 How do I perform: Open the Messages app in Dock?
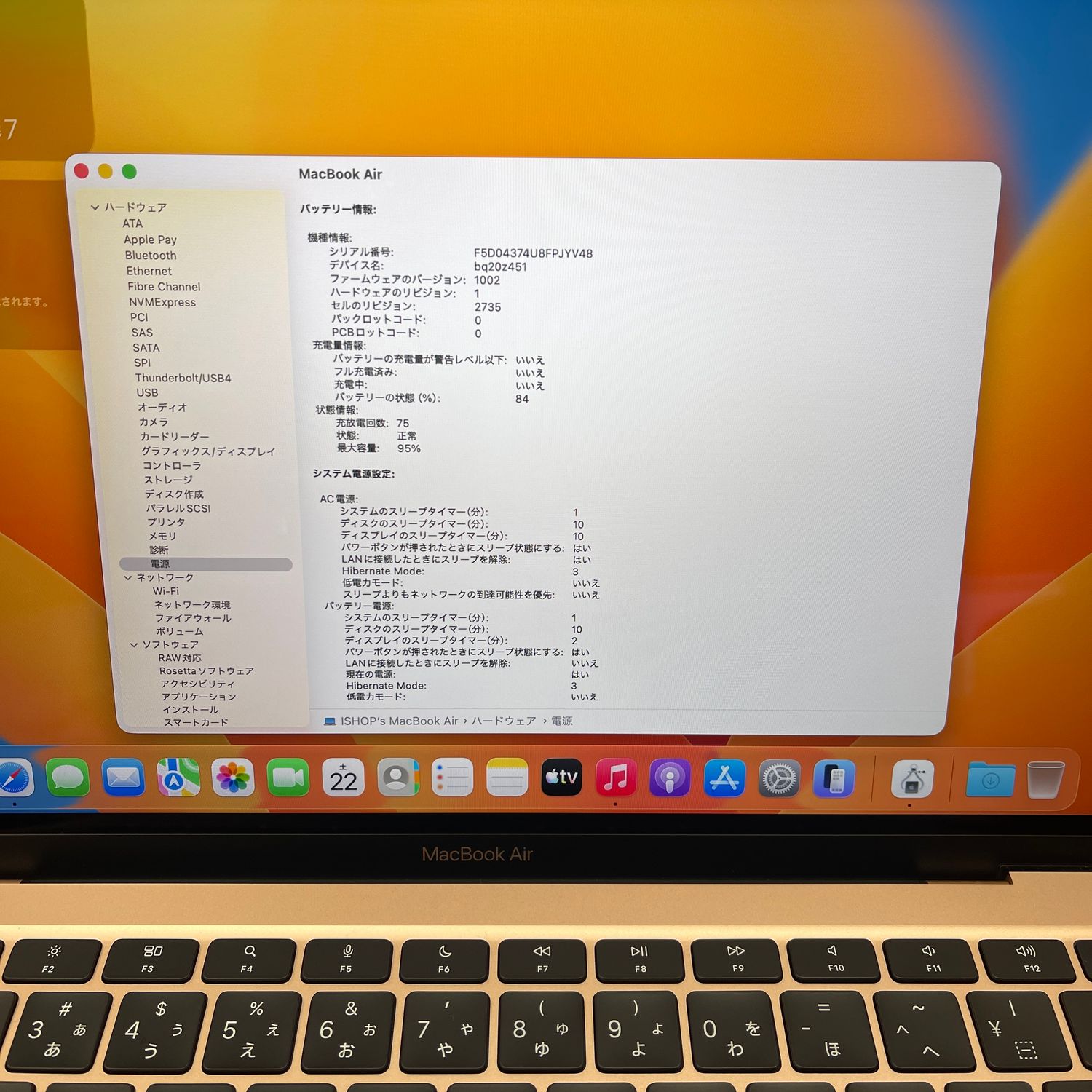(68, 778)
